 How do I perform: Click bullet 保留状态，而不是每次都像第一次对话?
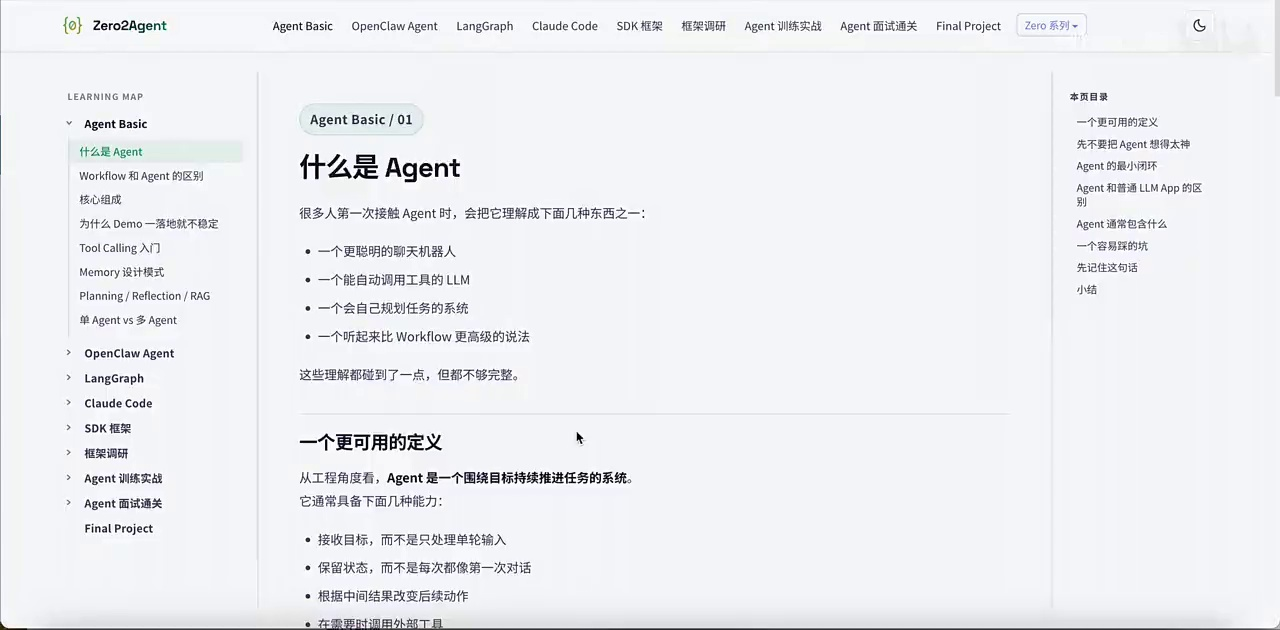(x=424, y=568)
